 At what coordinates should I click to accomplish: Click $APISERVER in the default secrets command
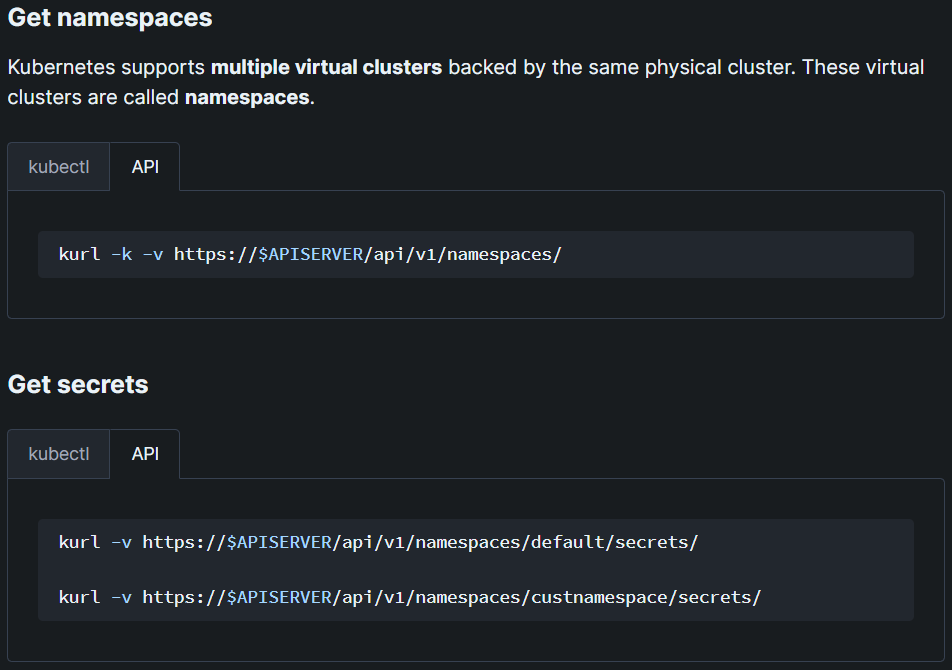coord(279,542)
